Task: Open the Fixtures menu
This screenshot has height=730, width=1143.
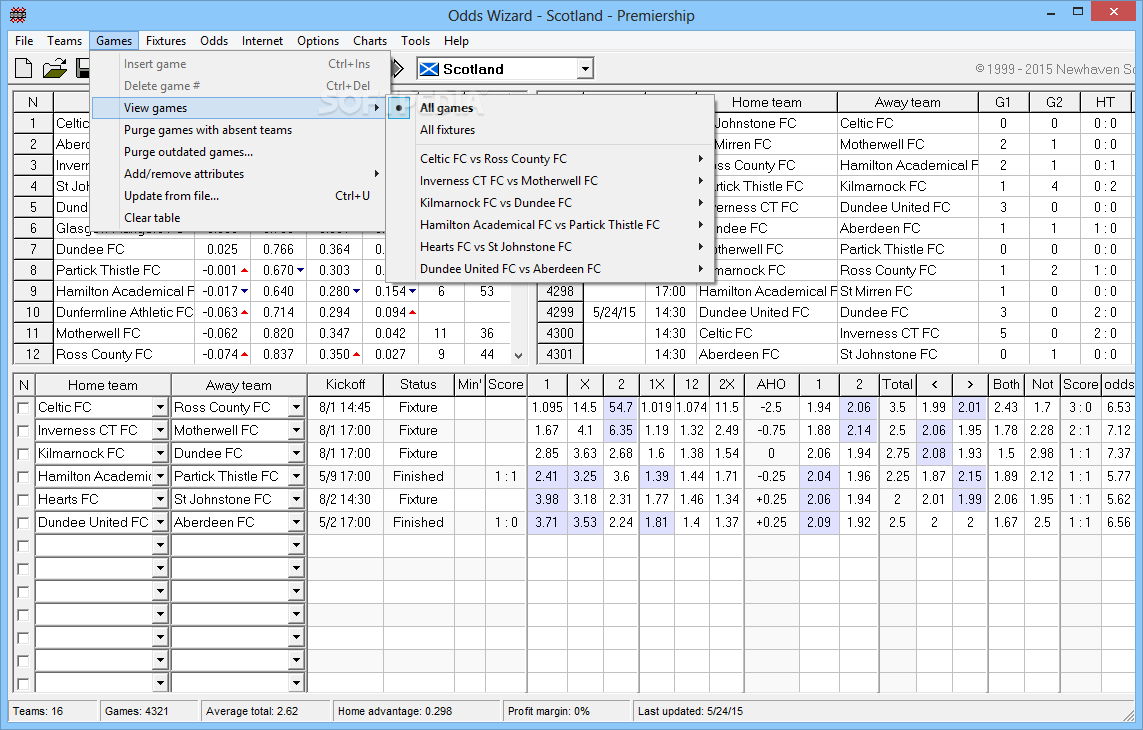Action: click(x=165, y=41)
